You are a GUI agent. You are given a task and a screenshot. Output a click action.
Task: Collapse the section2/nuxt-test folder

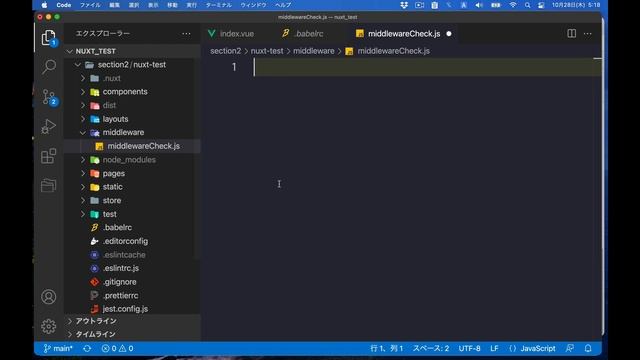78,65
